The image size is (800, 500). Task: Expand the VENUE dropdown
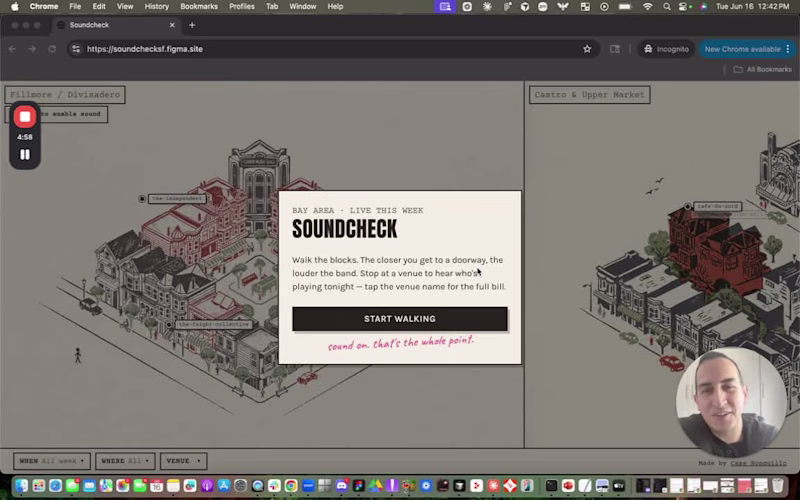(184, 461)
